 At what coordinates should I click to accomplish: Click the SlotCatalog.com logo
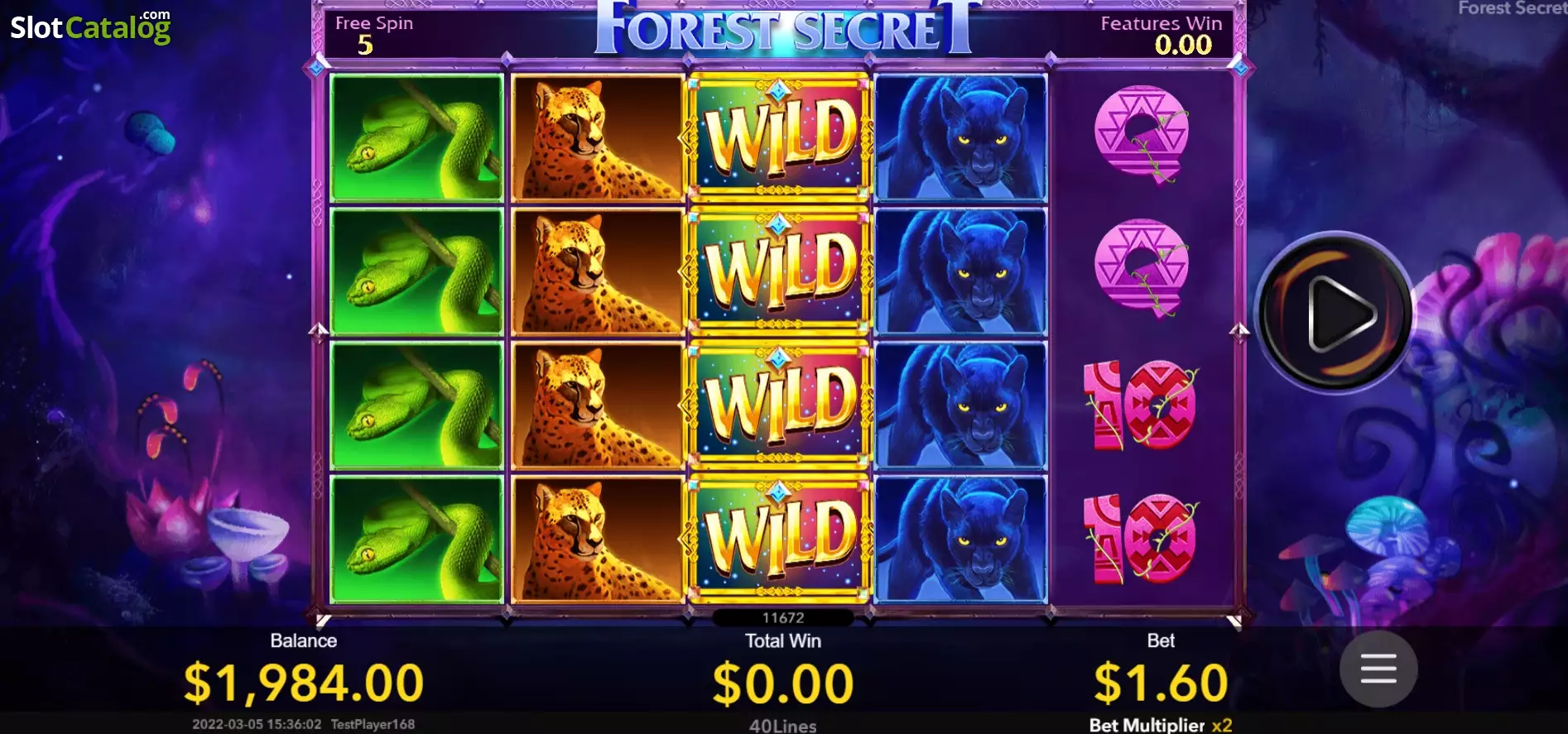[x=90, y=26]
